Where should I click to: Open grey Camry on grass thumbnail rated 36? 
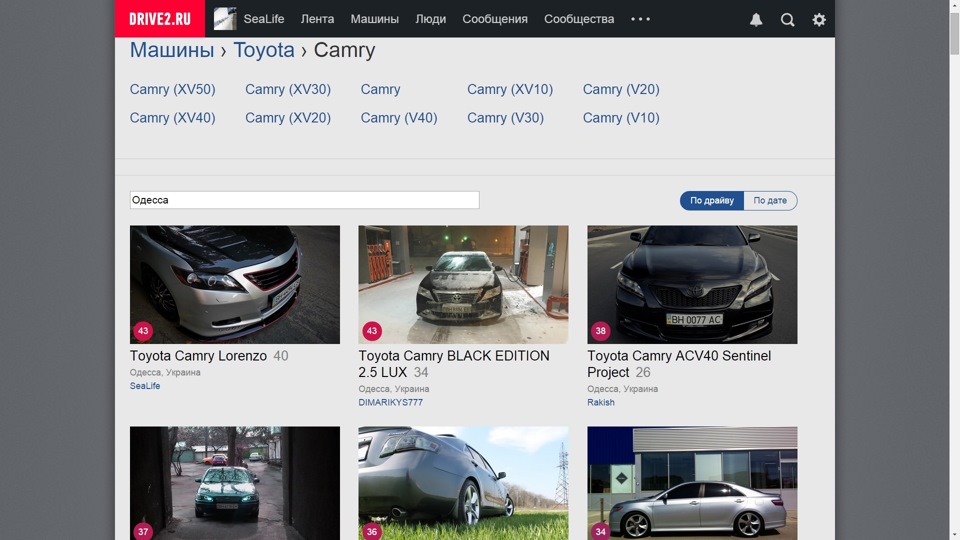463,483
